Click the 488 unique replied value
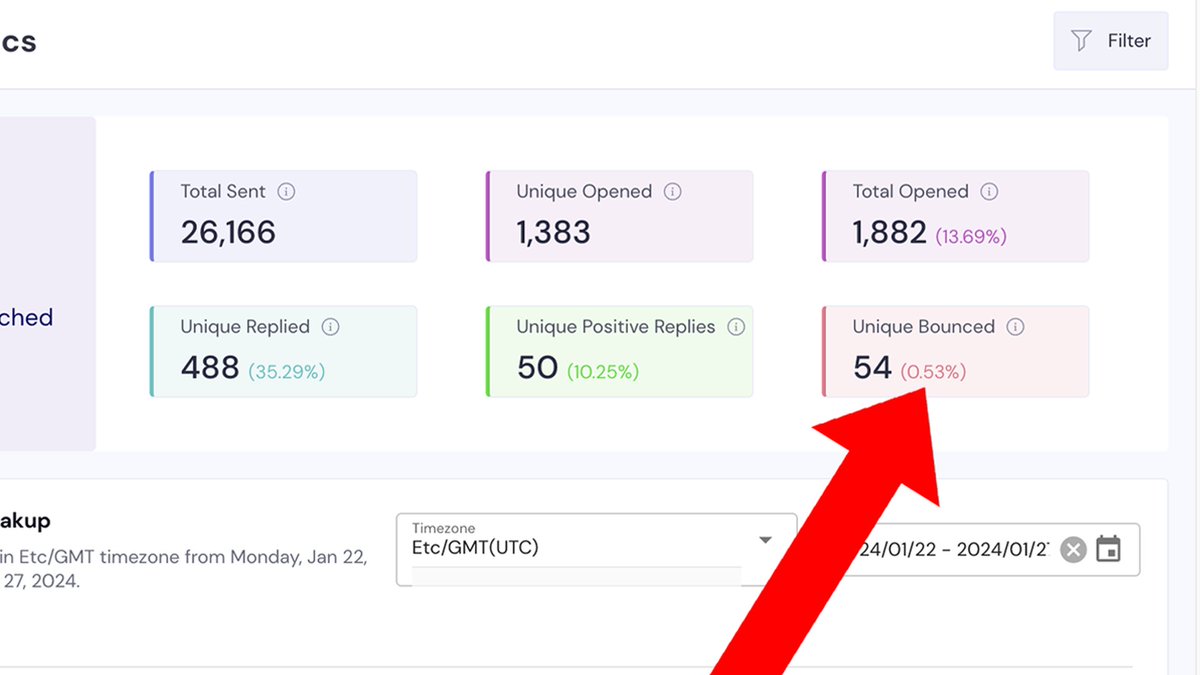This screenshot has height=675, width=1200. [210, 368]
